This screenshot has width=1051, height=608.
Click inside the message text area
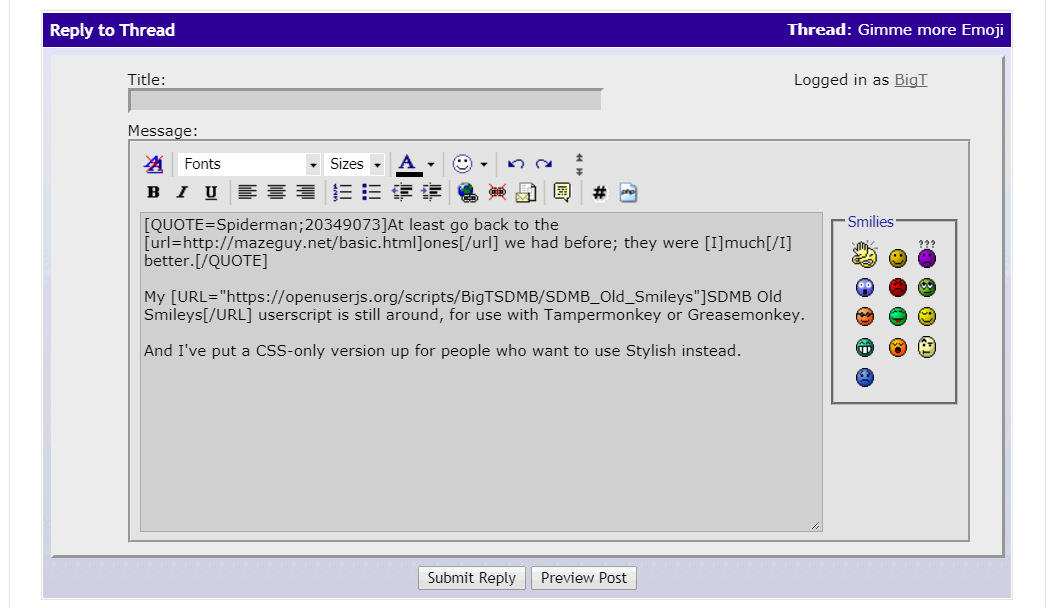point(481,372)
